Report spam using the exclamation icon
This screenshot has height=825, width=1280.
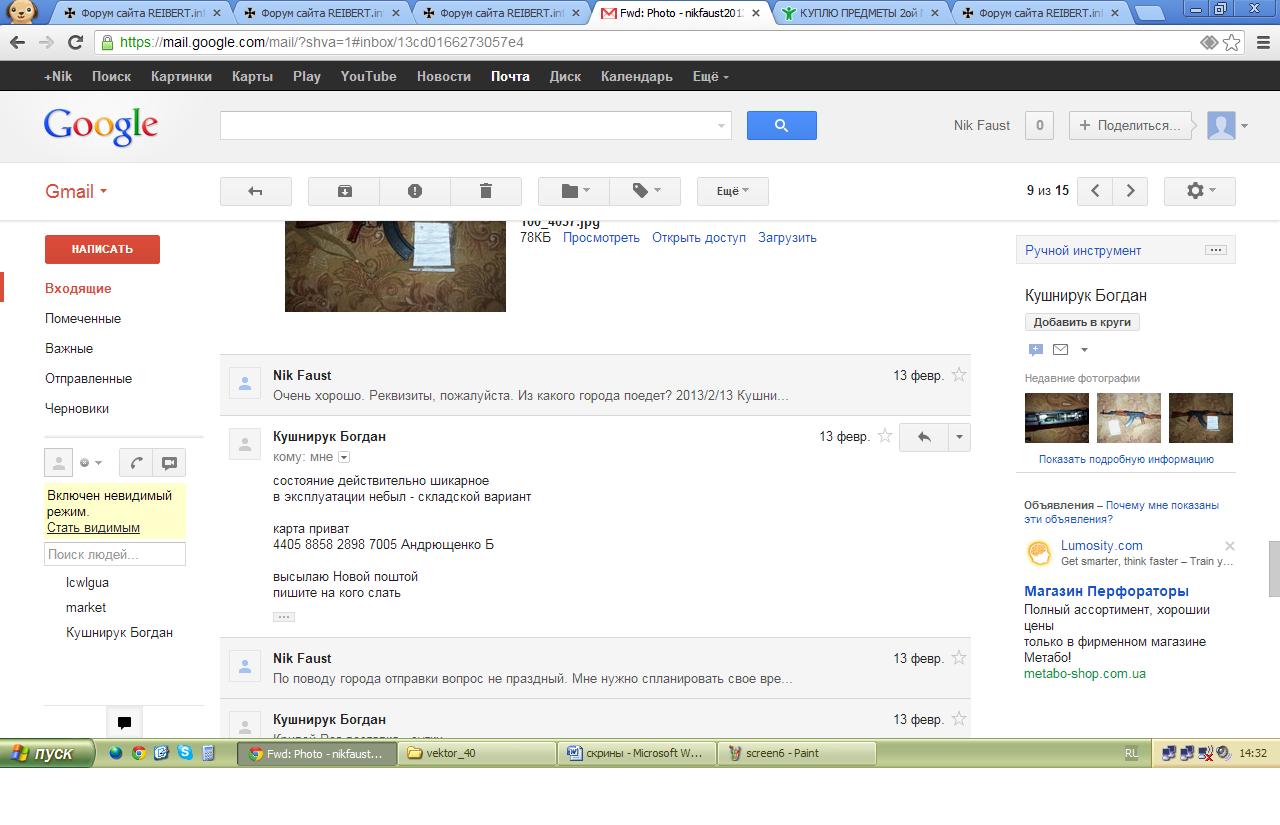415,191
